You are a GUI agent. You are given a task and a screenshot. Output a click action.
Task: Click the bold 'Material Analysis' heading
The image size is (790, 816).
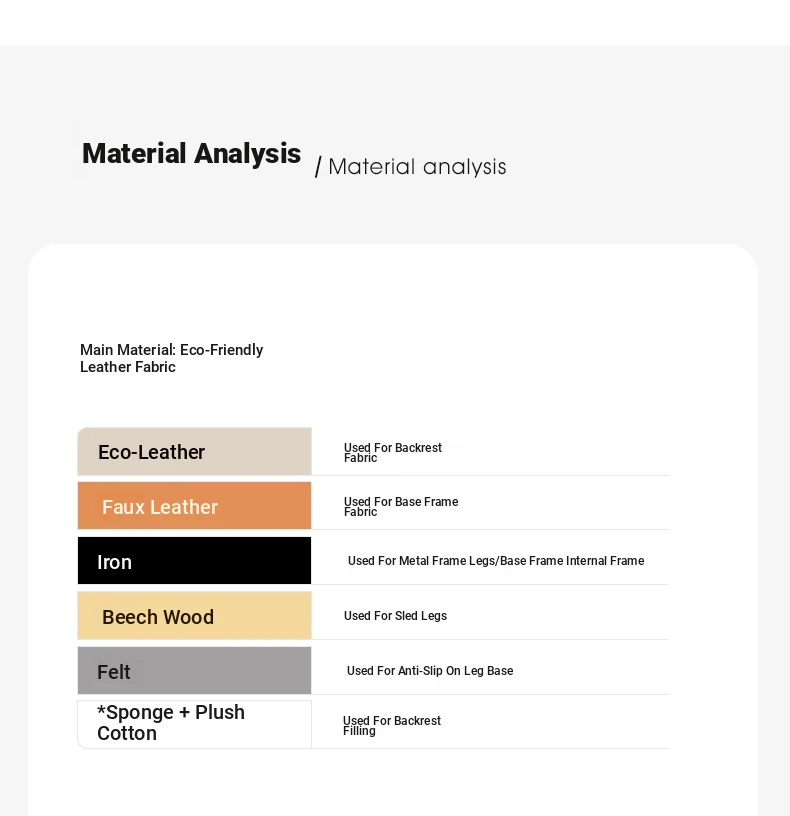(192, 154)
